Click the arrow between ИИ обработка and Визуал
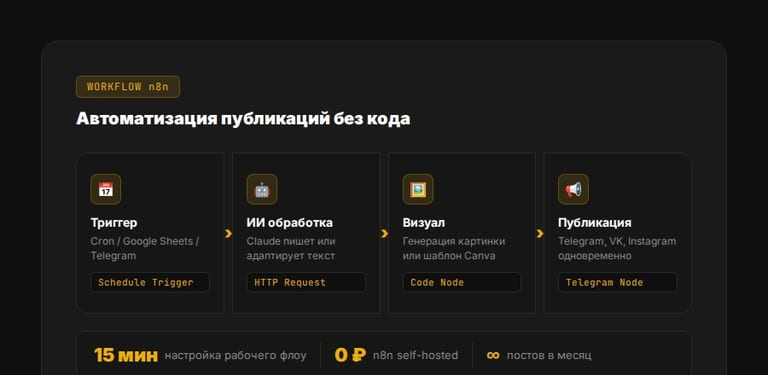Viewport: 768px width, 375px height. click(x=384, y=234)
